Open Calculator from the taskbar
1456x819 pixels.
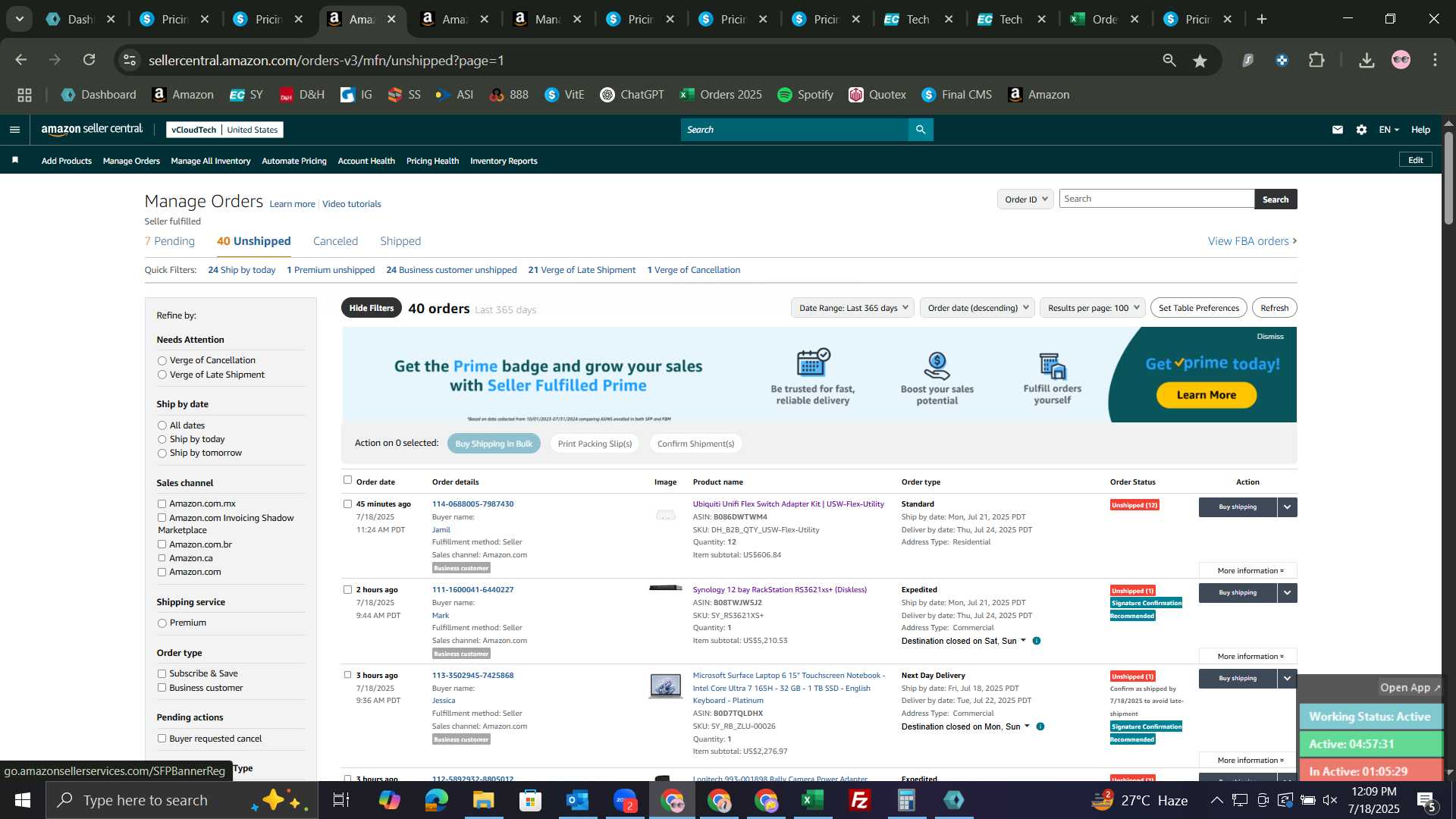(x=907, y=800)
